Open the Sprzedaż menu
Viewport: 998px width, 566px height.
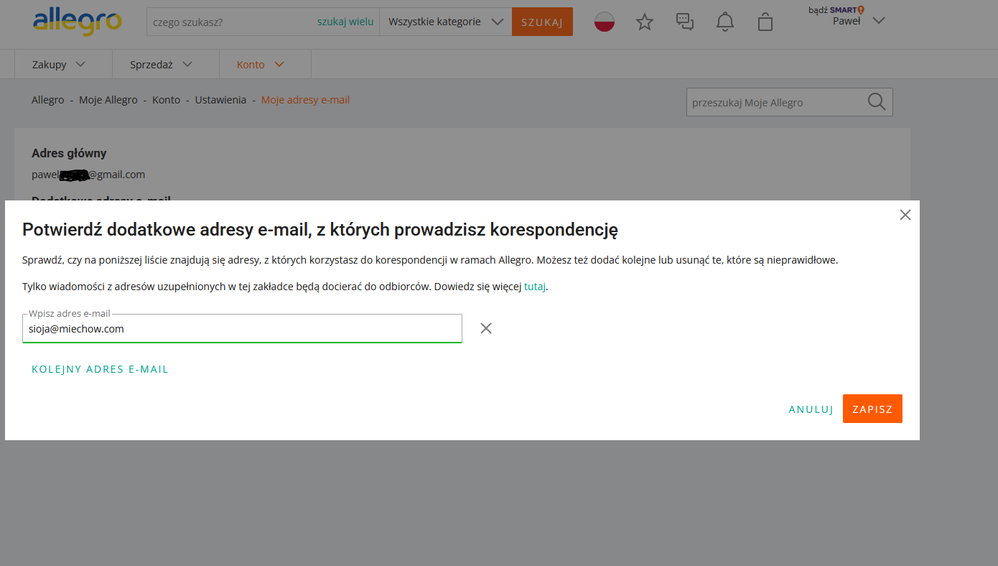[x=160, y=65]
